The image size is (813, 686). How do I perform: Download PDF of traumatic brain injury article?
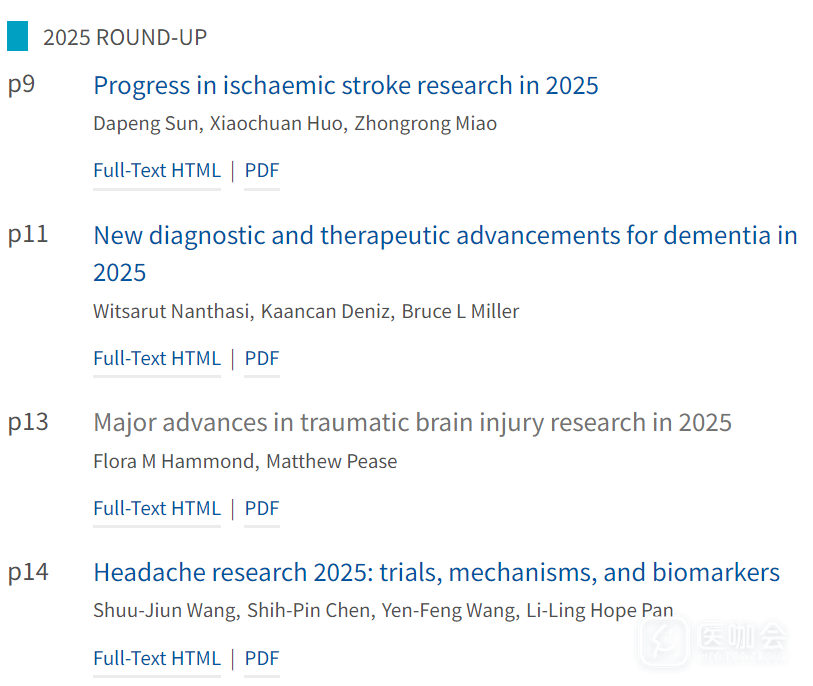[262, 508]
